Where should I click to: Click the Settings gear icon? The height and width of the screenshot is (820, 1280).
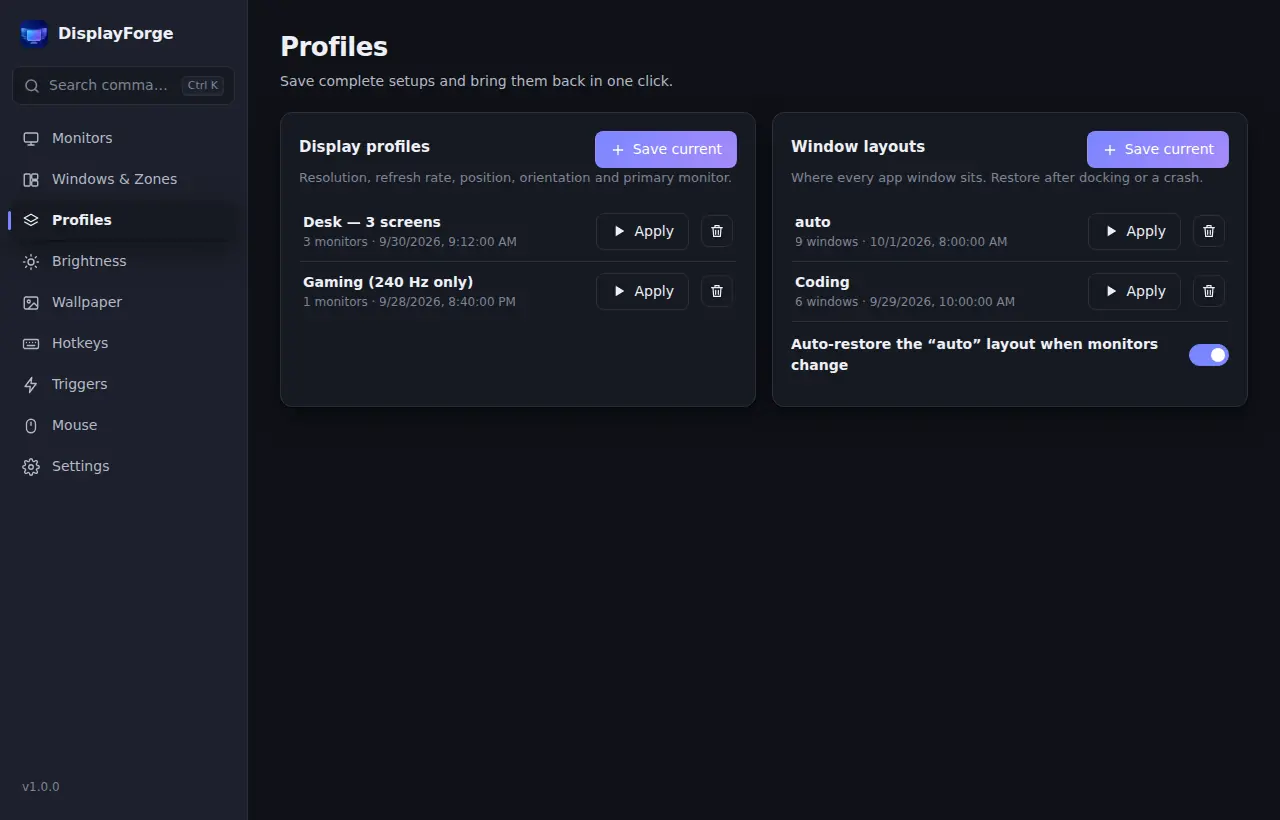point(31,467)
